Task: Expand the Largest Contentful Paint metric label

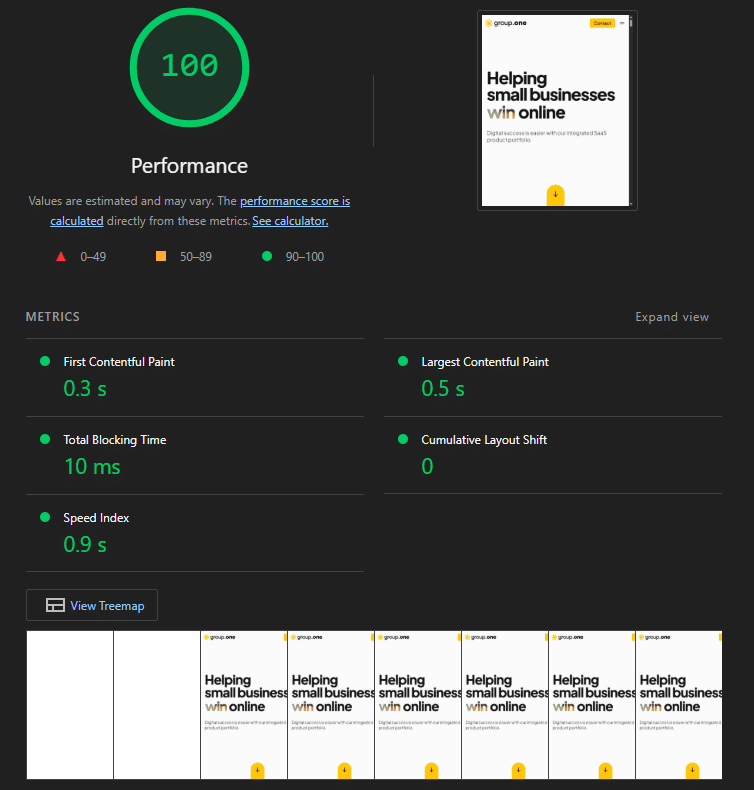Action: [485, 362]
